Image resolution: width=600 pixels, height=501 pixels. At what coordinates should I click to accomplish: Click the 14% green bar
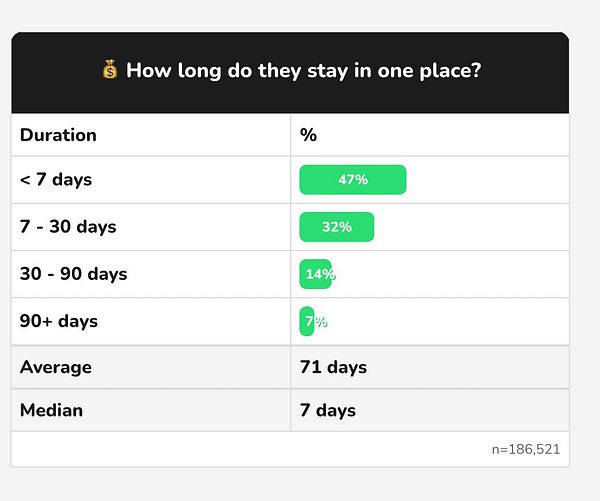tap(316, 274)
